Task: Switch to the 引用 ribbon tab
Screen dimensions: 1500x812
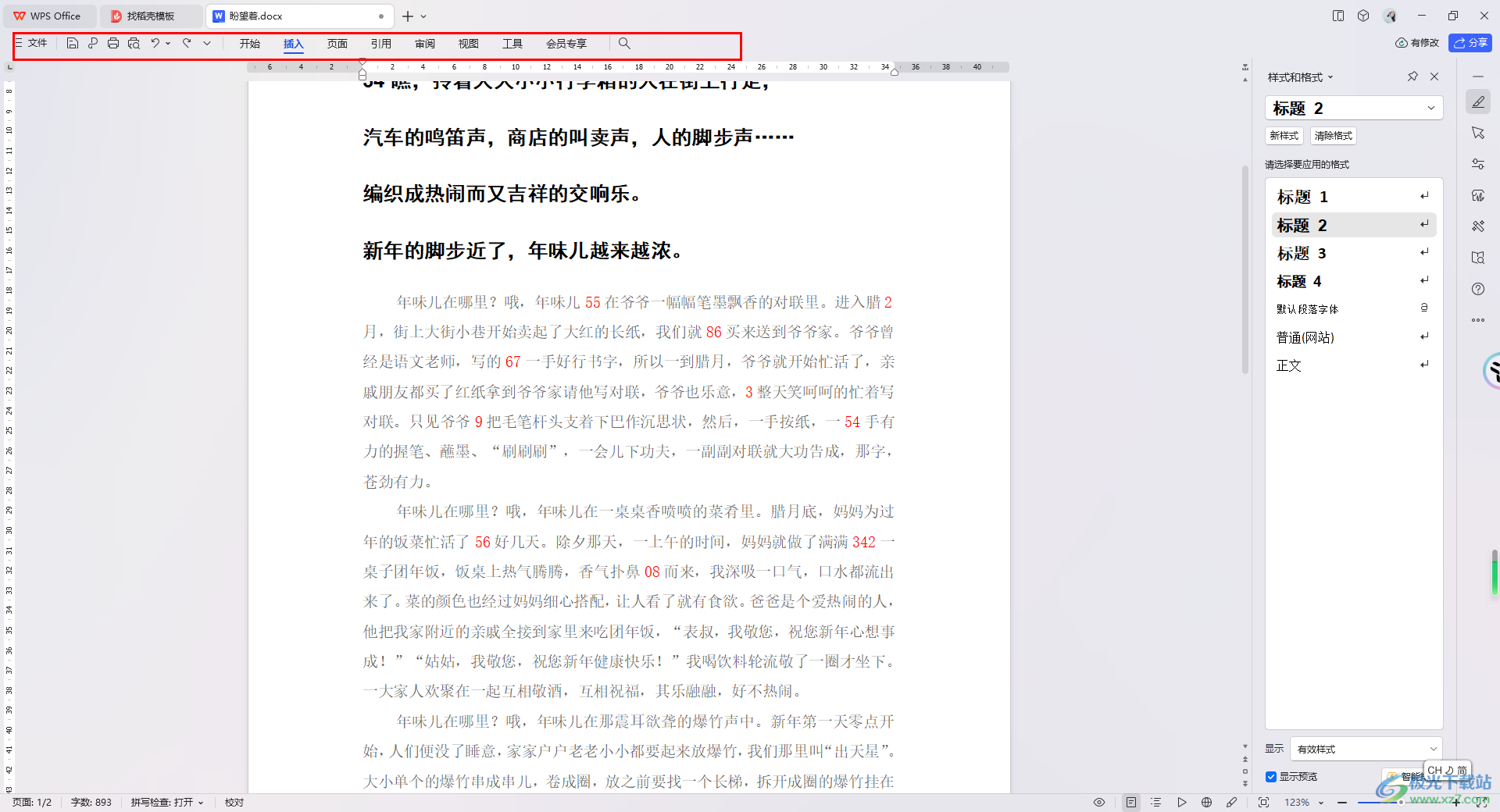Action: coord(381,44)
